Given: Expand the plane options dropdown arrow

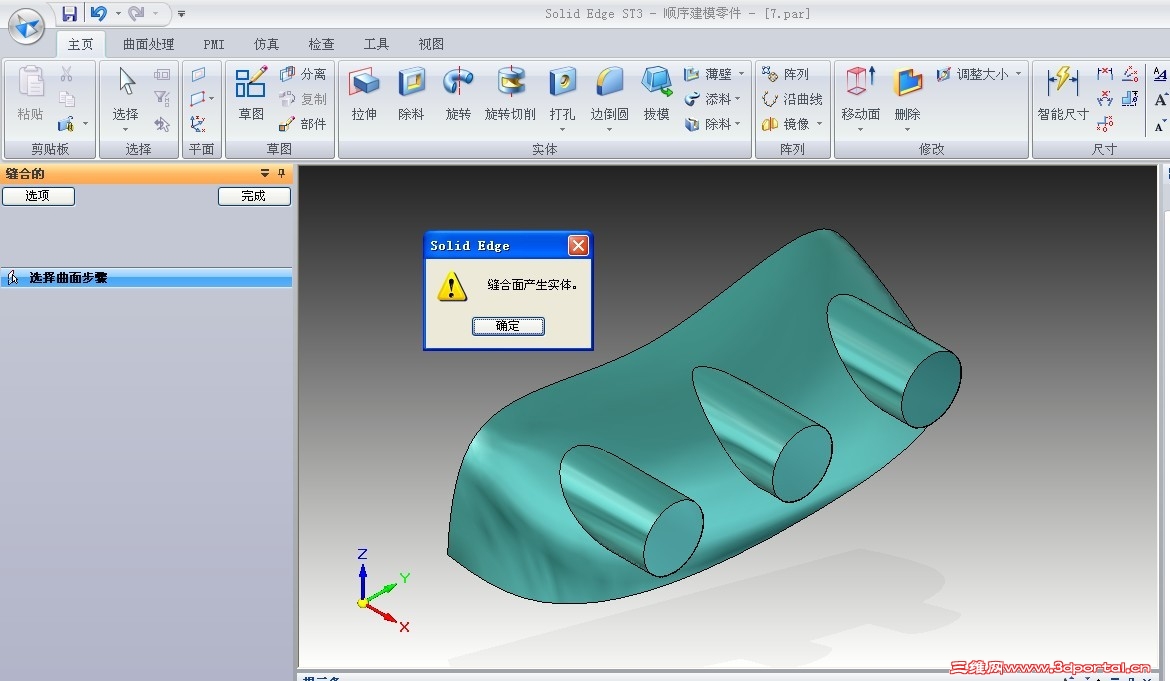Looking at the screenshot, I should (x=212, y=98).
